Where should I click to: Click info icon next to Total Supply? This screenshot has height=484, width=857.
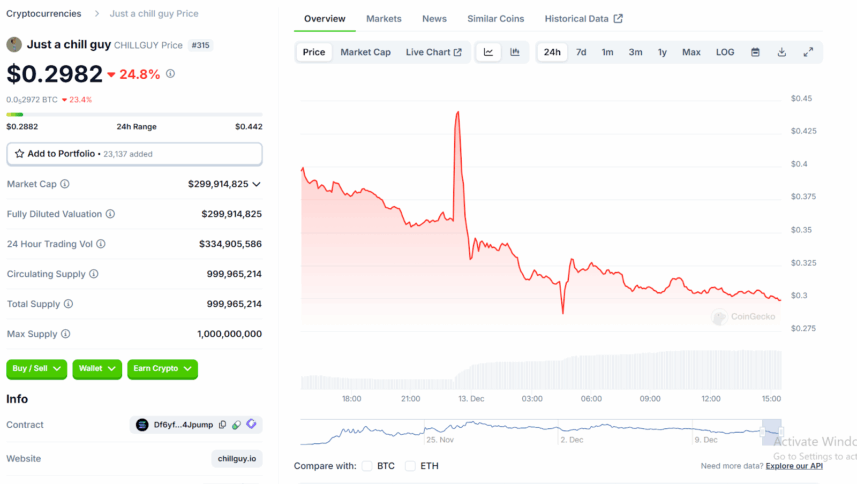tap(68, 304)
